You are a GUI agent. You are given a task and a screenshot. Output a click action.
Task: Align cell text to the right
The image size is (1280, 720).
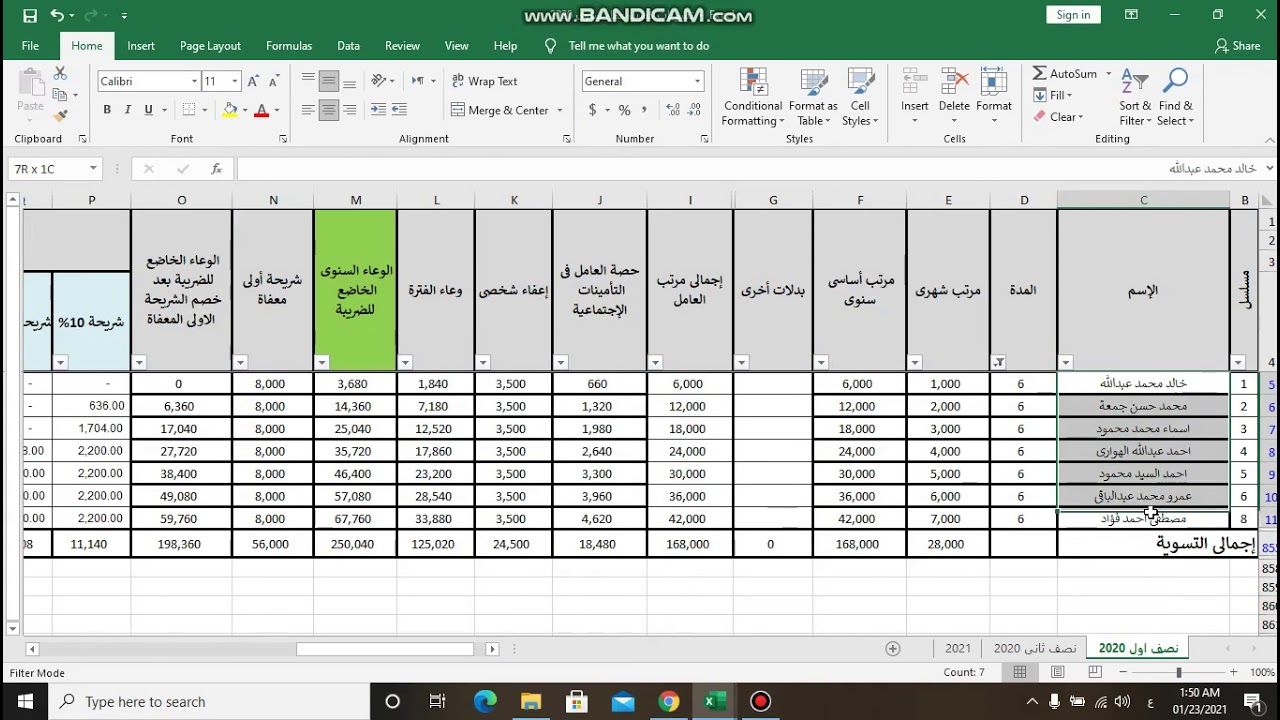(349, 110)
